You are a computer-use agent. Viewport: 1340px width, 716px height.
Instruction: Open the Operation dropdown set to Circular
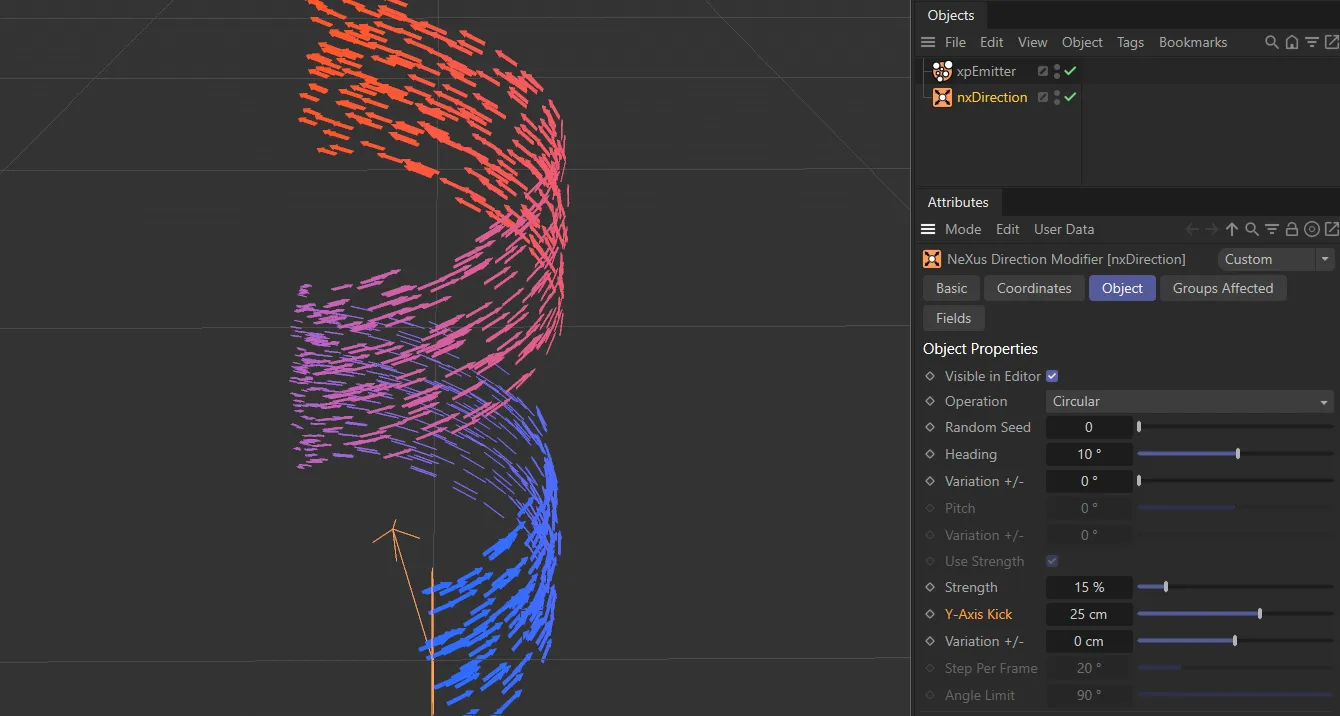[x=1188, y=401]
